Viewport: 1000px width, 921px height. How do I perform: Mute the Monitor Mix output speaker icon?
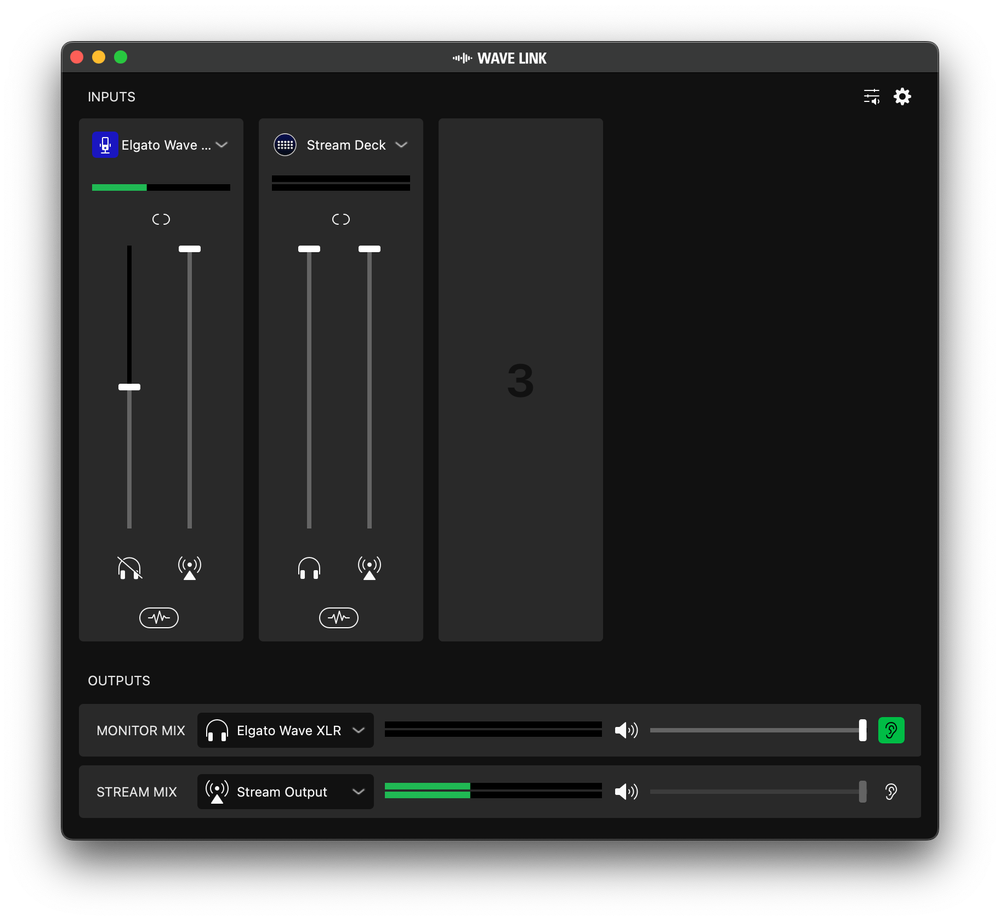(x=626, y=730)
